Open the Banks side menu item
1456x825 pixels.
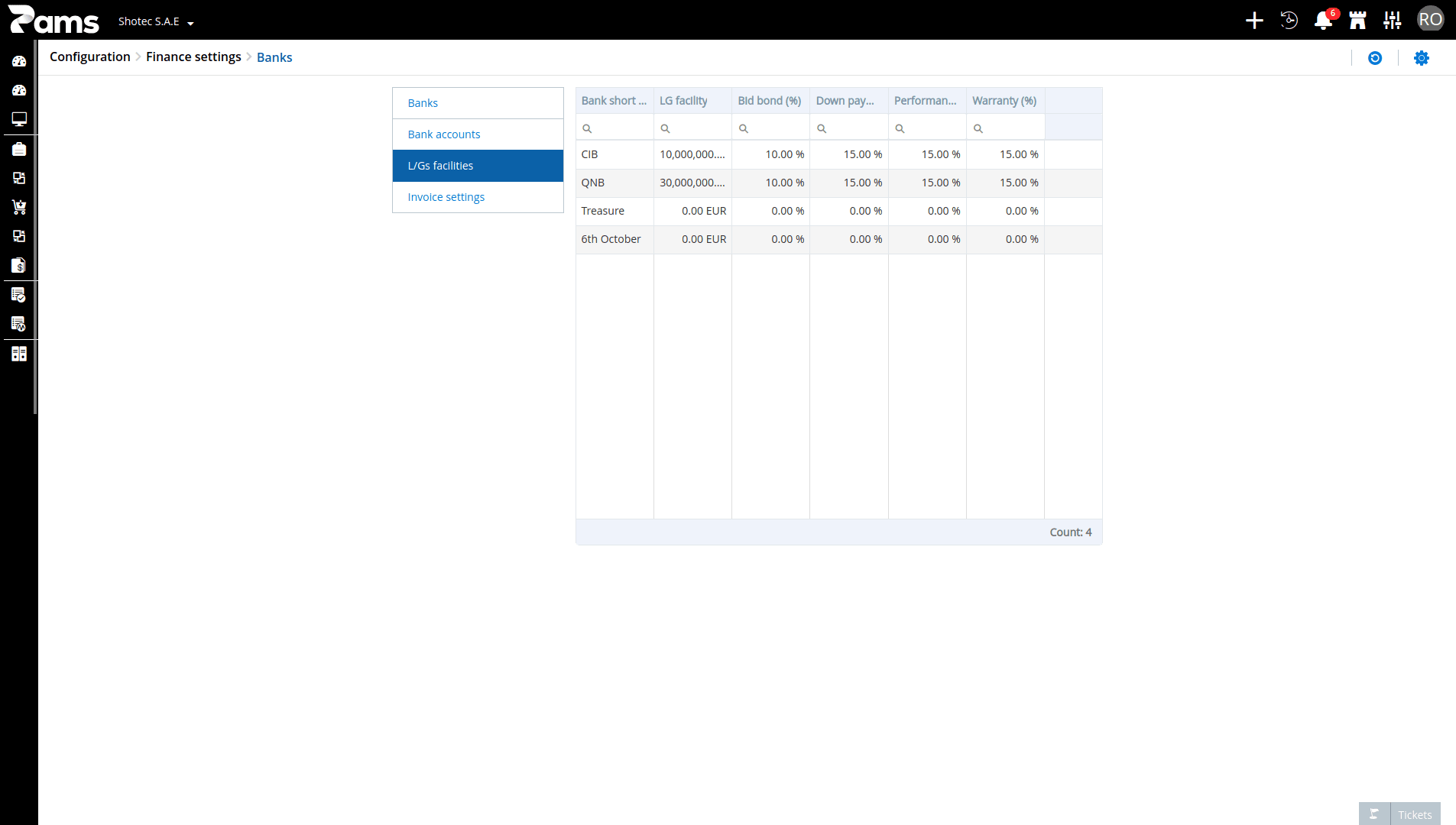coord(478,103)
